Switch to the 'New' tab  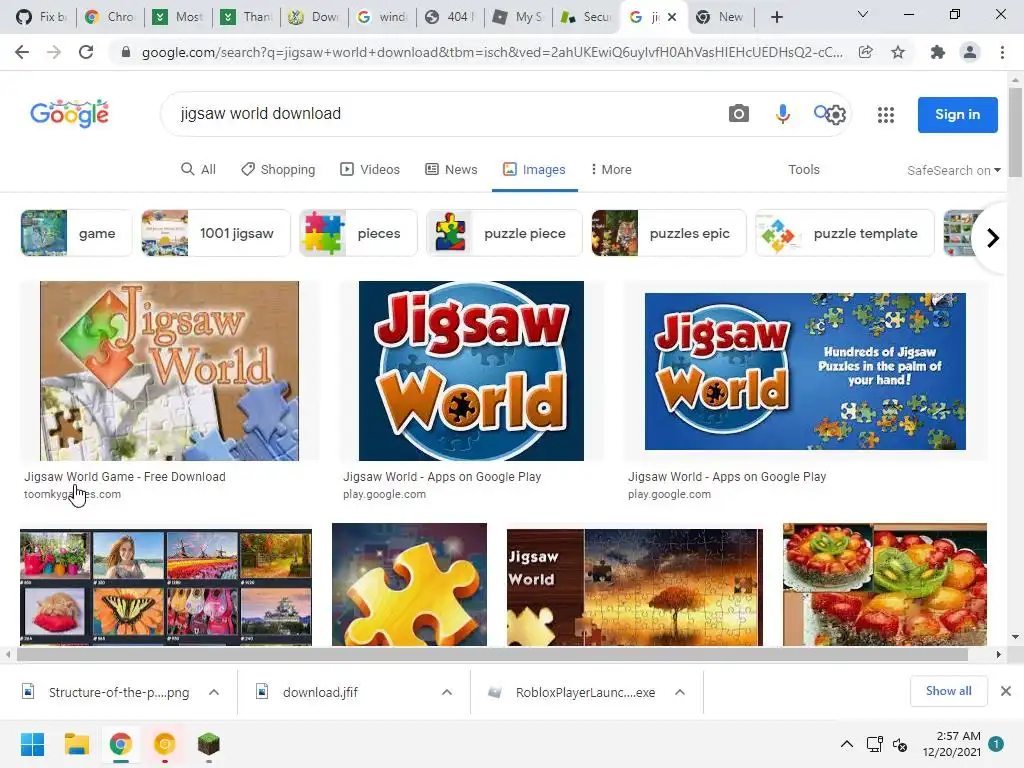pos(720,17)
